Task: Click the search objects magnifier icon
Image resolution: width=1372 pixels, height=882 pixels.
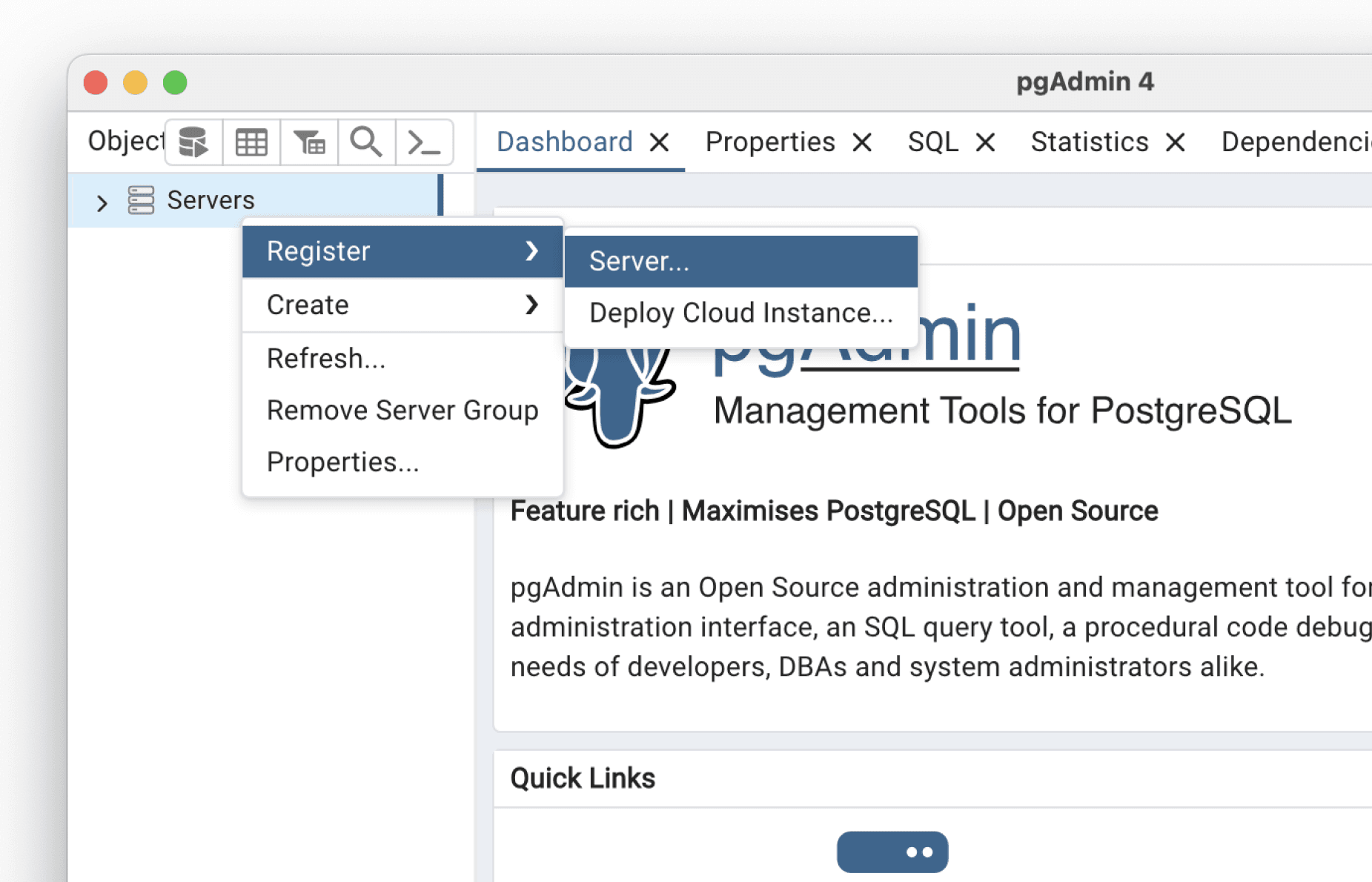Action: [x=366, y=142]
